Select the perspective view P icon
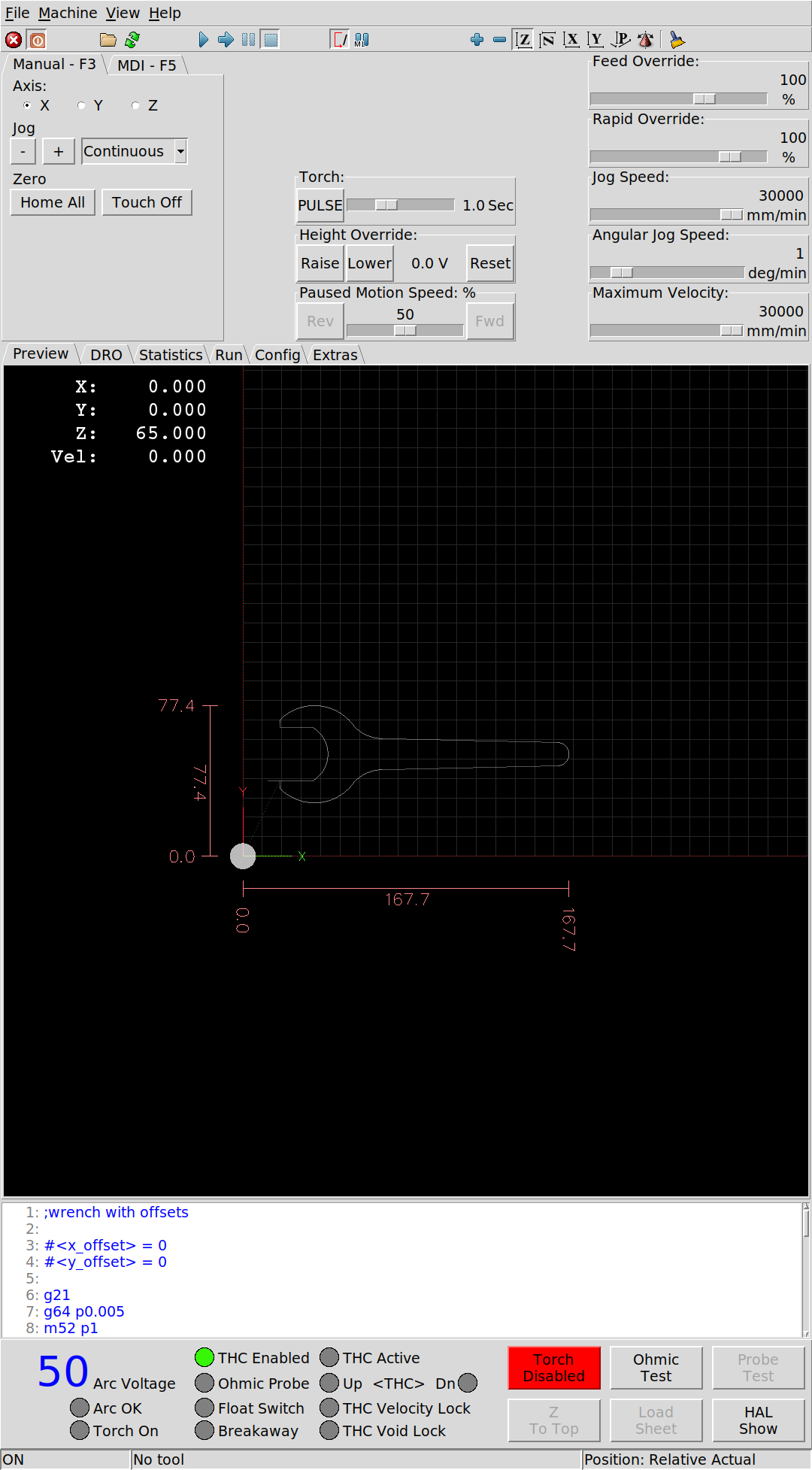The width and height of the screenshot is (812, 1470). pyautogui.click(x=620, y=40)
